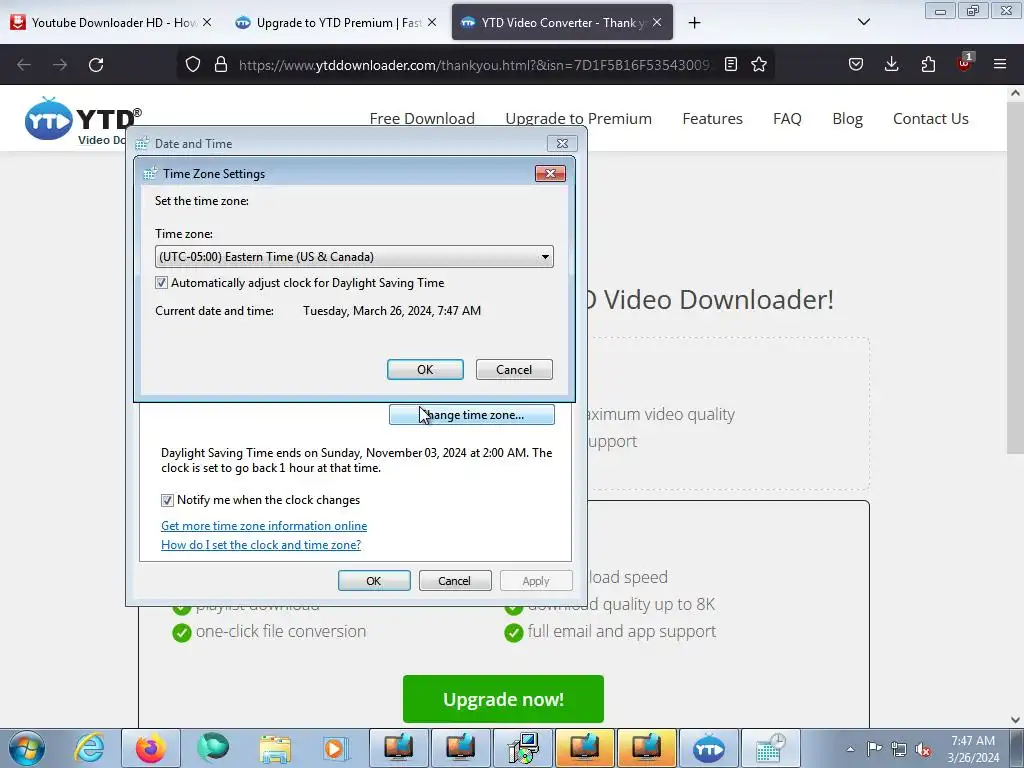Click the site padlock icon
Screen dimensions: 1024x768
click(221, 64)
